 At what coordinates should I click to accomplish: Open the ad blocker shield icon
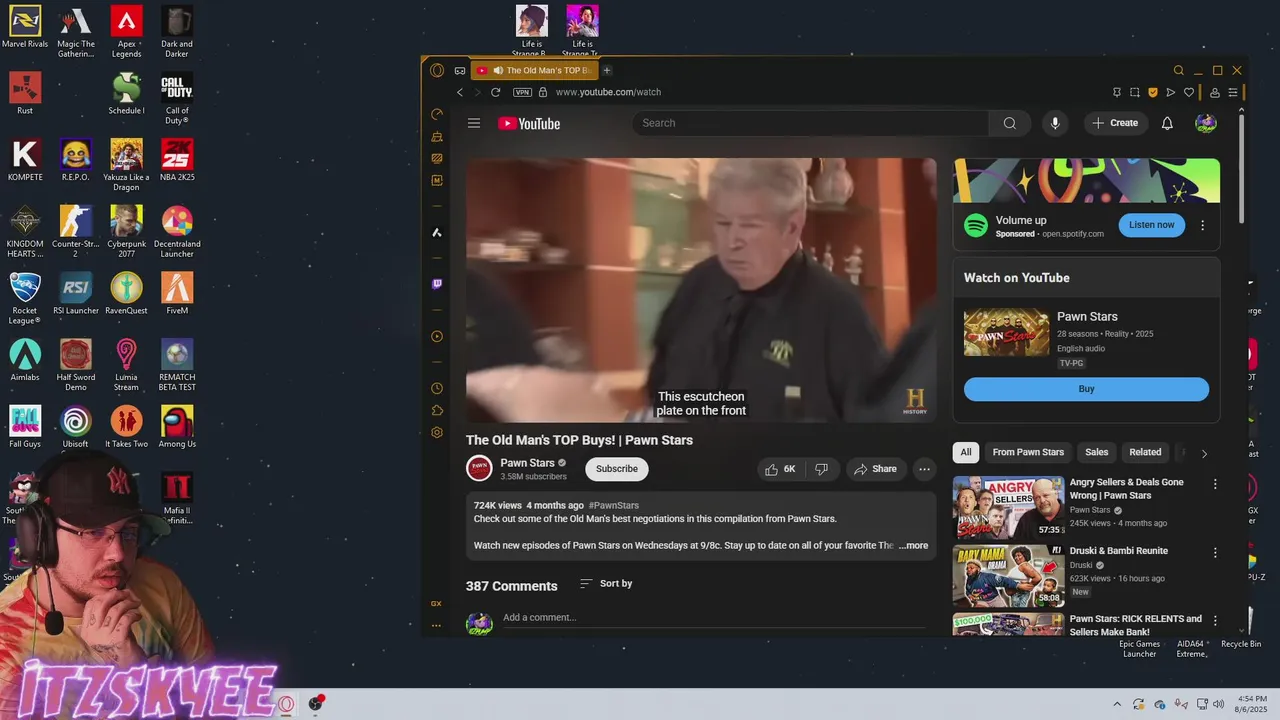1153,92
